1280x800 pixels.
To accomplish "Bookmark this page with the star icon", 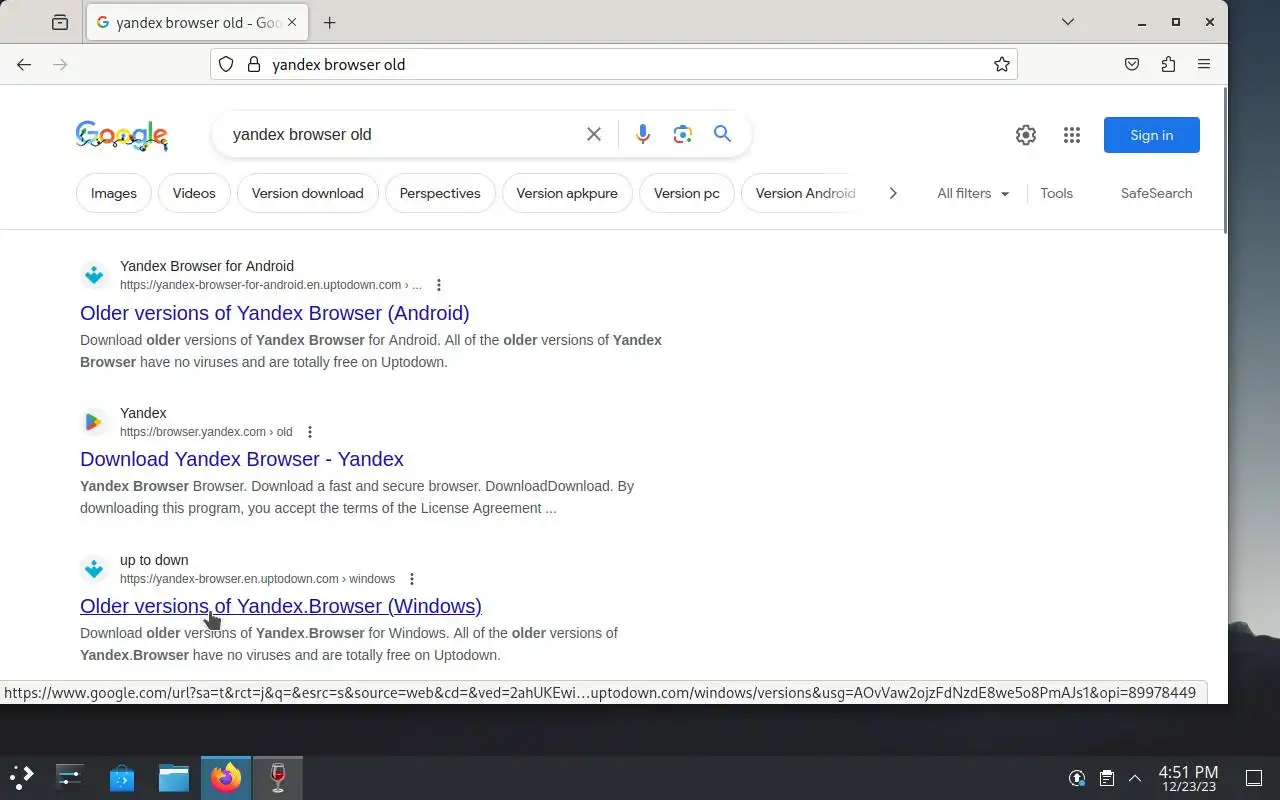I will [1001, 64].
